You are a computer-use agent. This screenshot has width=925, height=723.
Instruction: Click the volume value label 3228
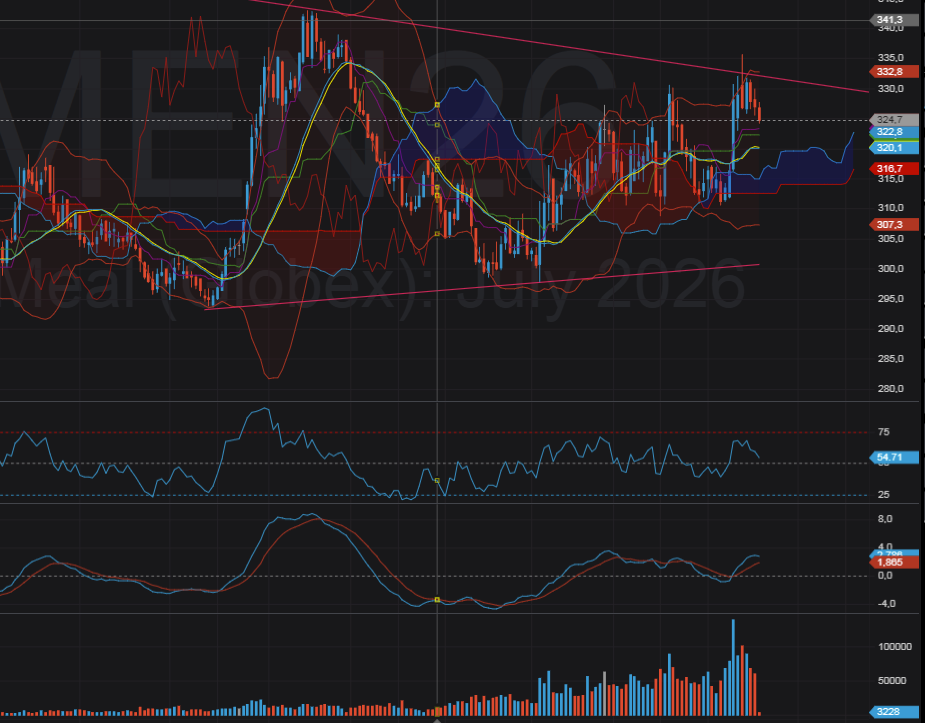coord(889,712)
